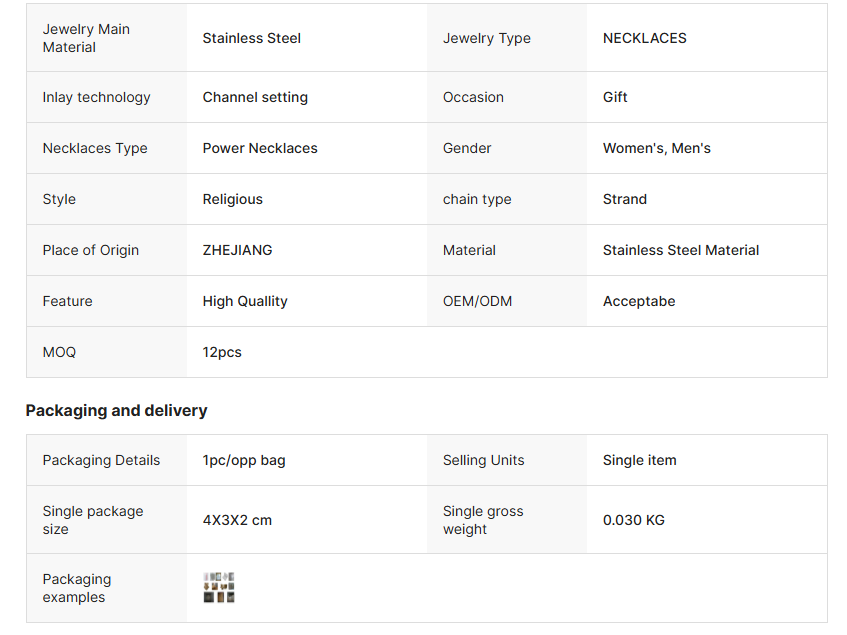
Task: Click the Jewelry Main Material label
Action: [x=86, y=38]
